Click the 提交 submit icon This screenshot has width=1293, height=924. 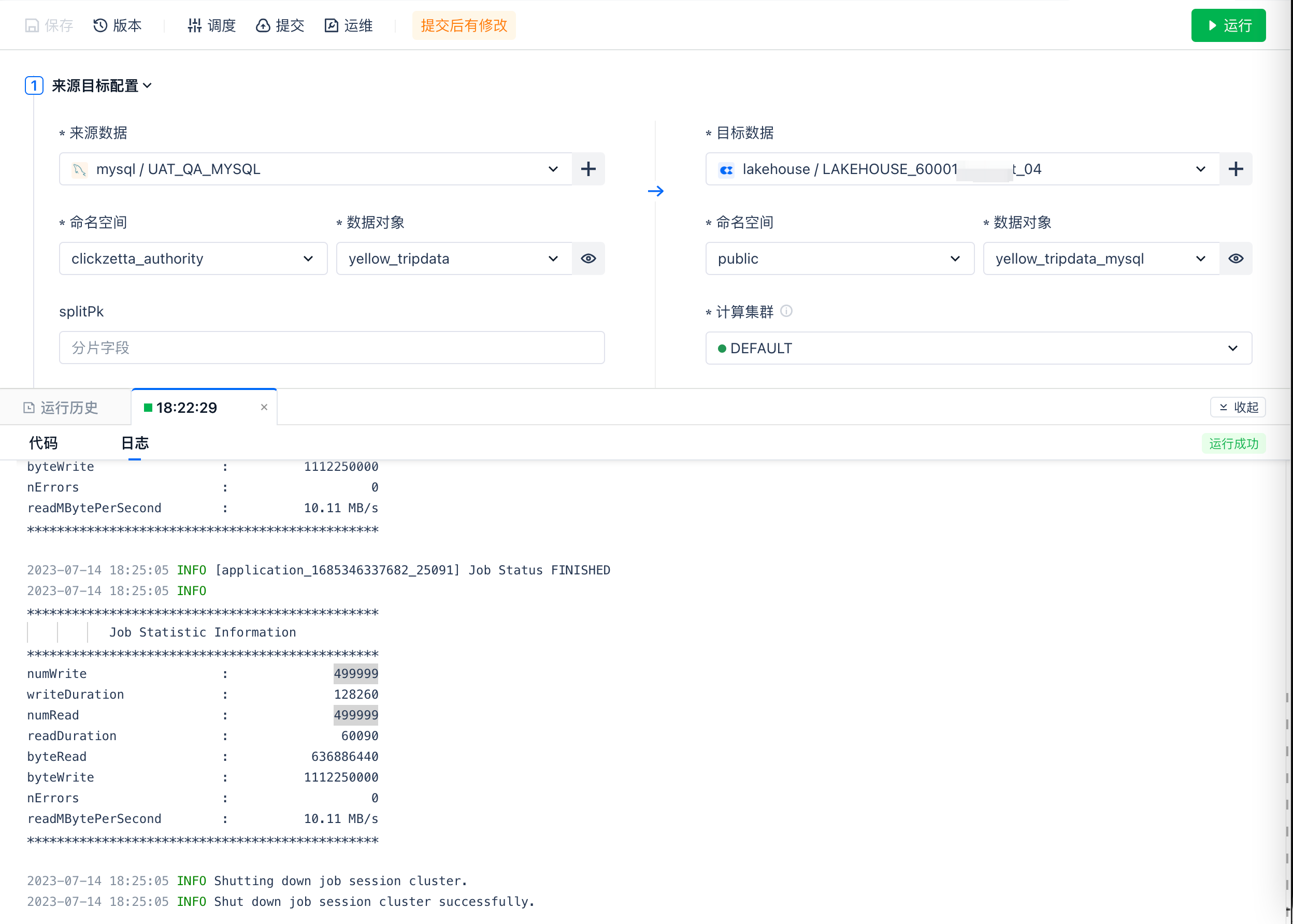263,25
